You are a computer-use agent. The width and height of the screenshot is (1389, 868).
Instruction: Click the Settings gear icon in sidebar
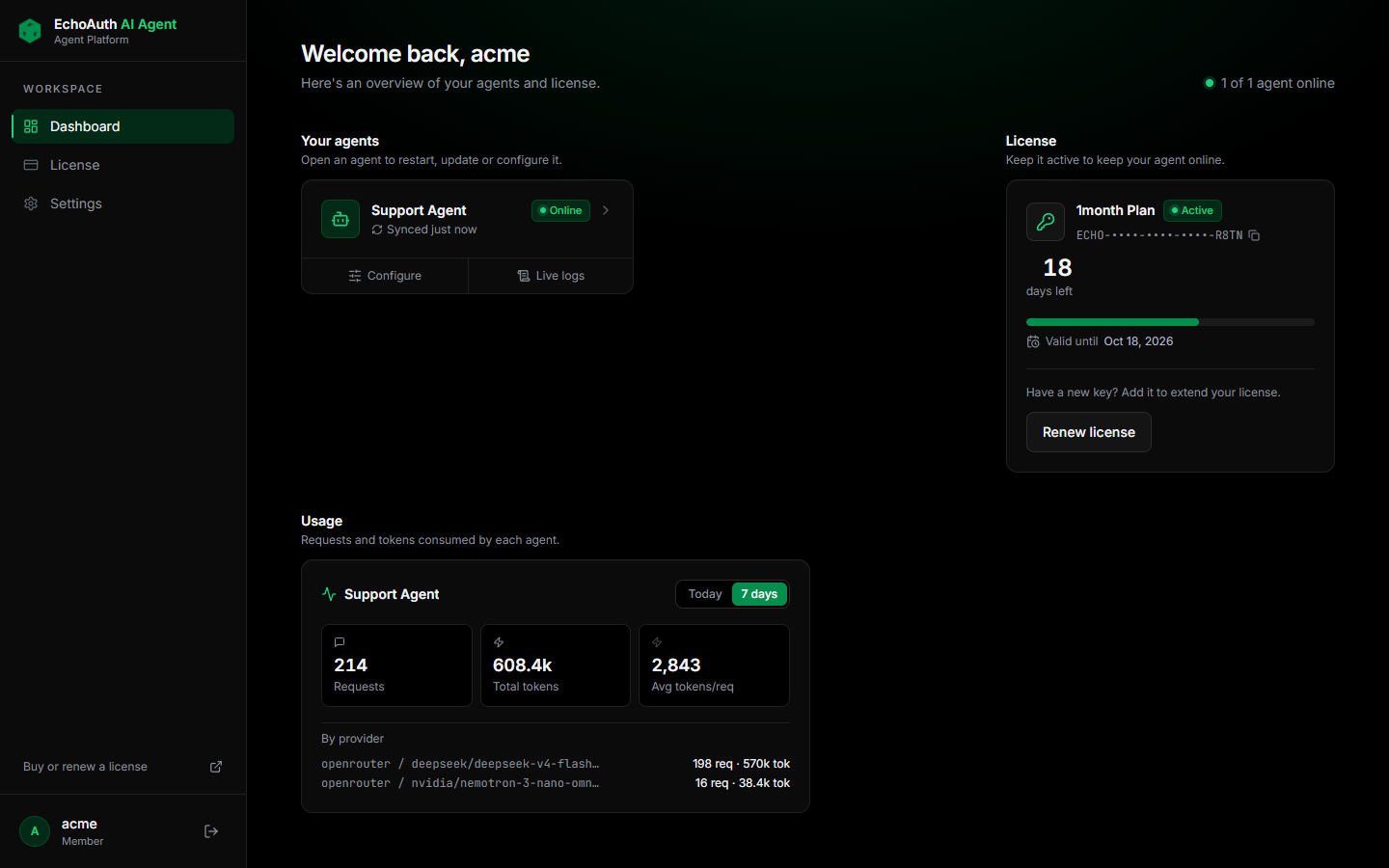[x=31, y=203]
